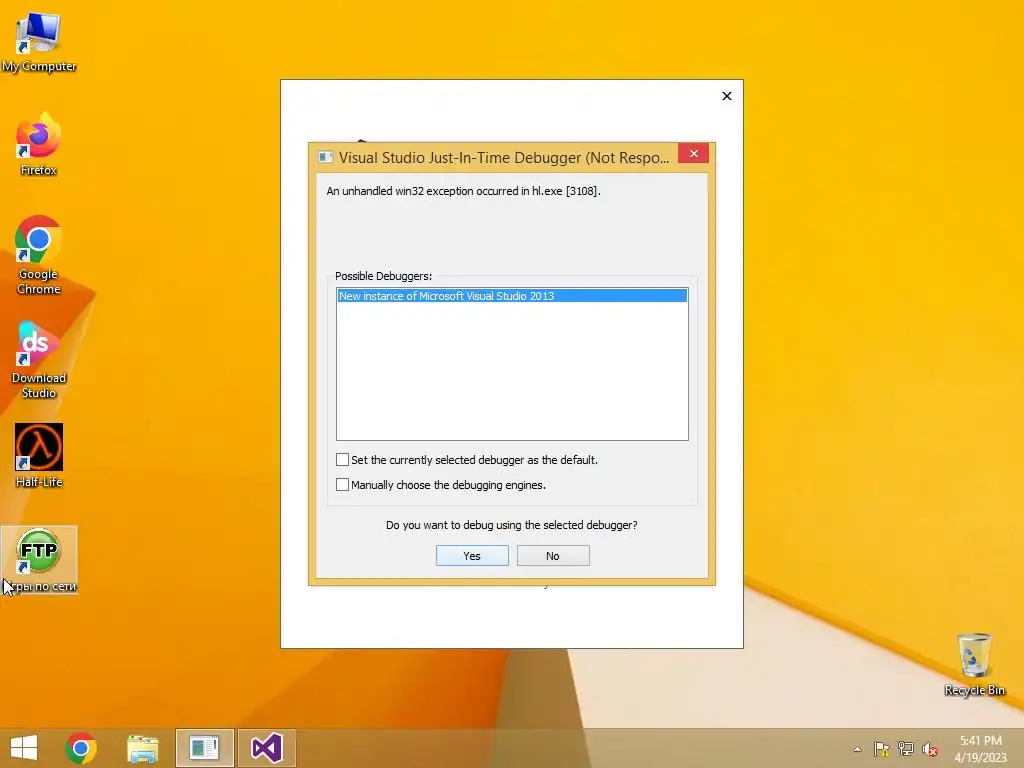The width and height of the screenshot is (1024, 768).
Task: Select 'New instance of Microsoft Visual Studio 2013'
Action: pyautogui.click(x=512, y=296)
